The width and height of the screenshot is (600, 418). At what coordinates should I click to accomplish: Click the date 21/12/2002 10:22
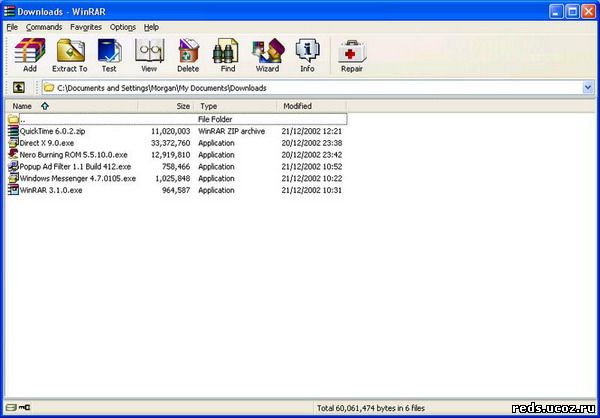[312, 179]
